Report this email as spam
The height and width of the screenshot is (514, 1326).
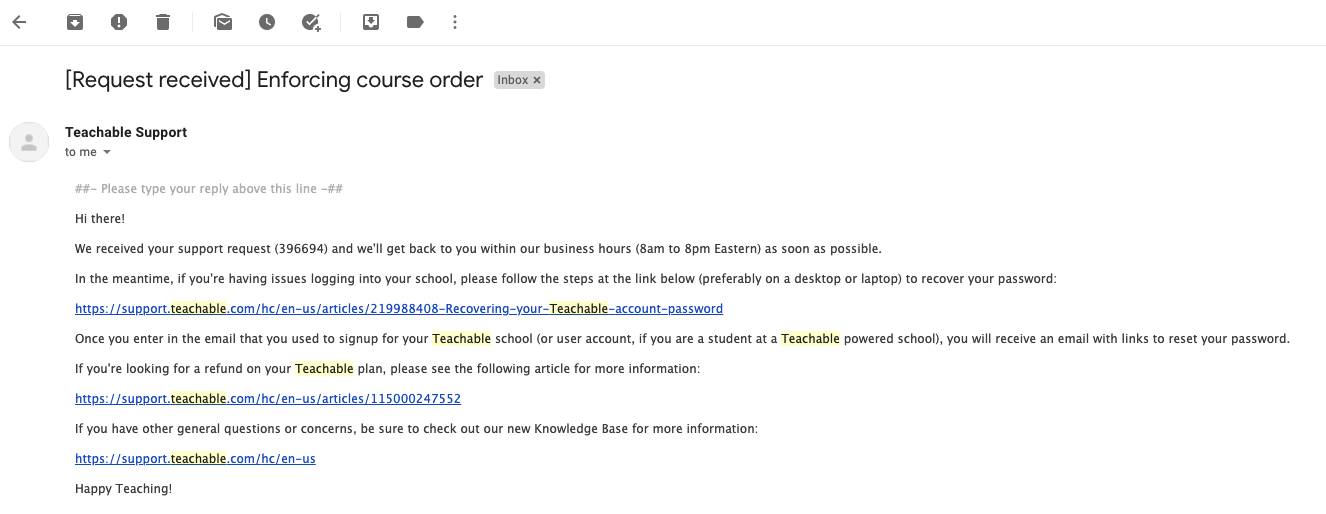pyautogui.click(x=119, y=22)
